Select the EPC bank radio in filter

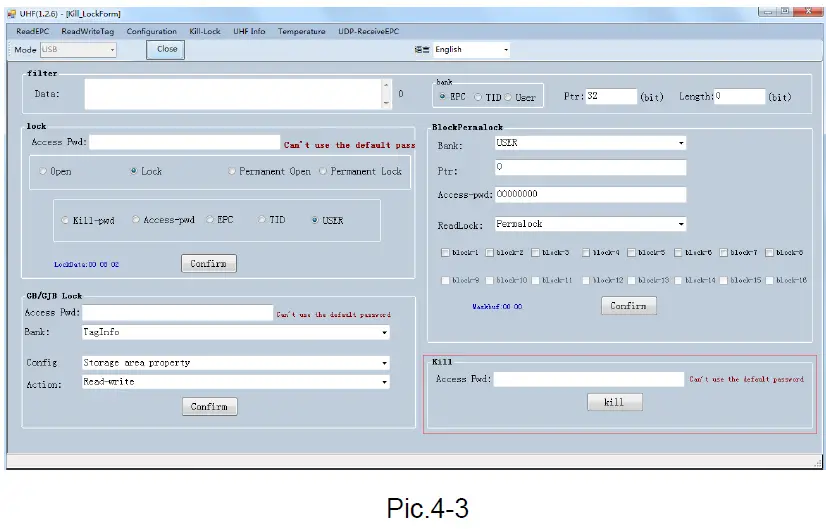click(442, 96)
